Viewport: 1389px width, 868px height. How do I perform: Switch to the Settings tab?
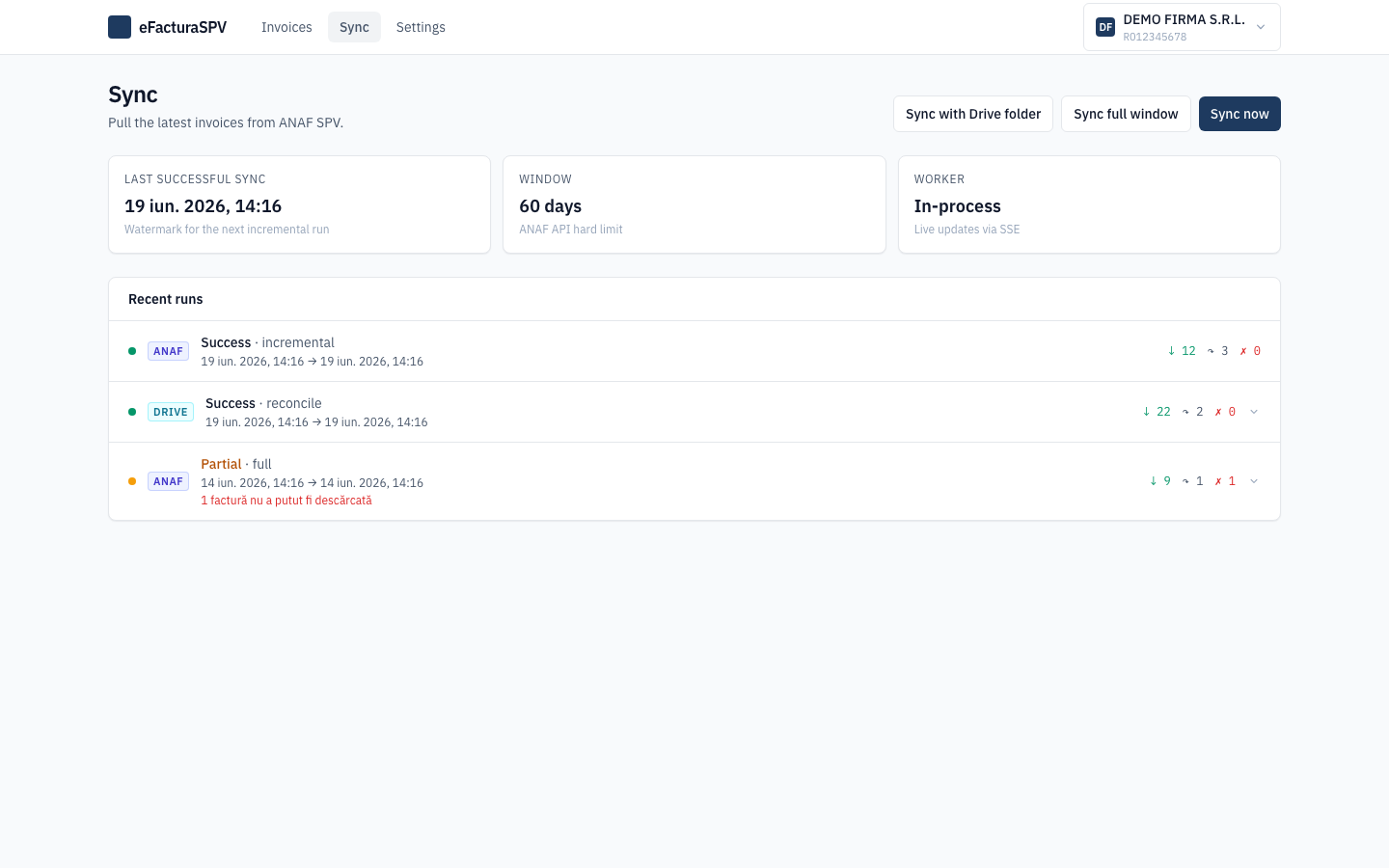coord(421,27)
